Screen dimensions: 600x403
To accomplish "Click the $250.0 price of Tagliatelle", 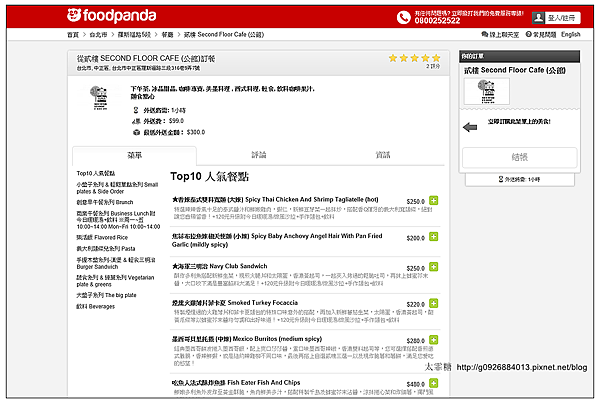I will [416, 201].
